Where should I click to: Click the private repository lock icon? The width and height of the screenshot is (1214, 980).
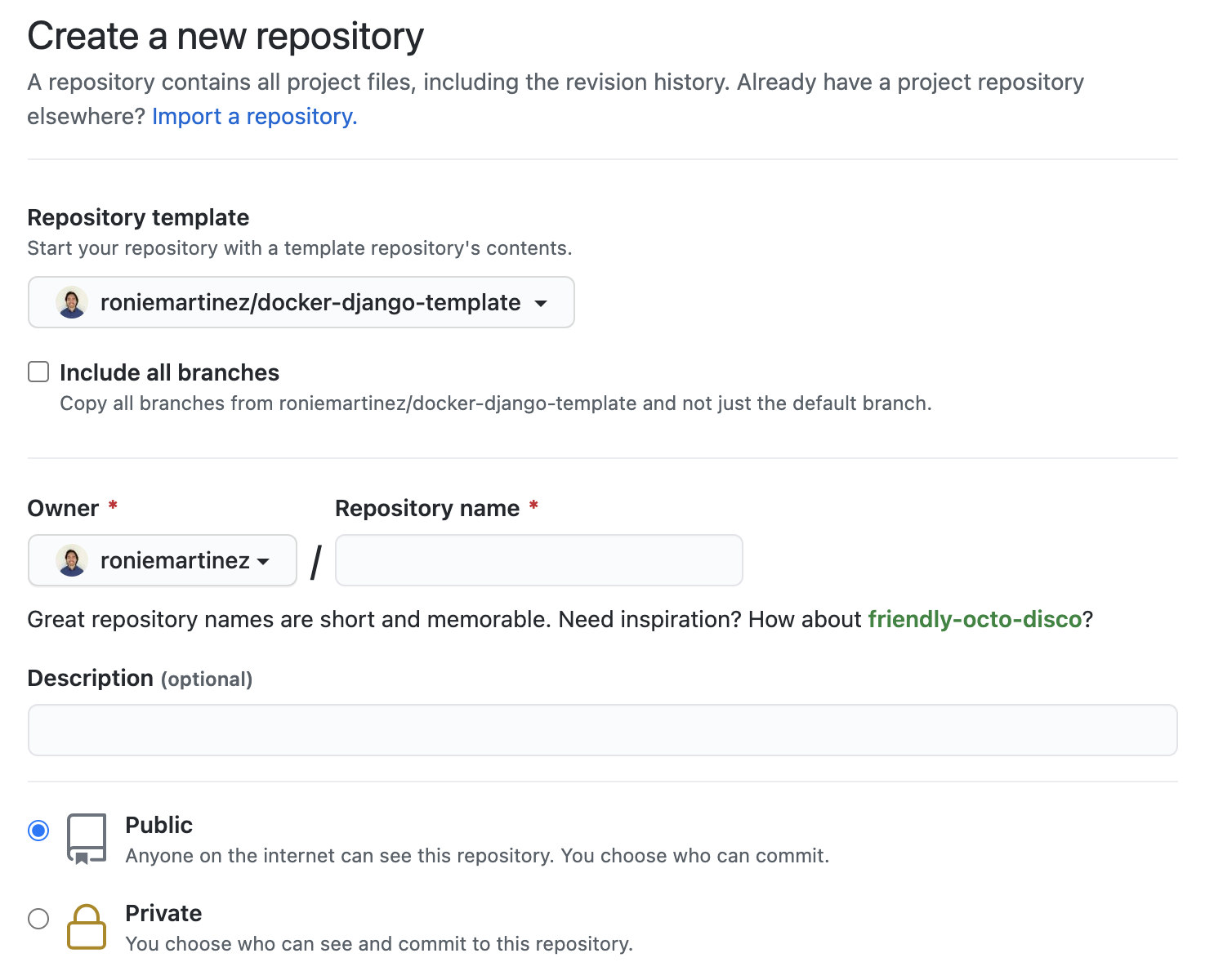coord(87,927)
